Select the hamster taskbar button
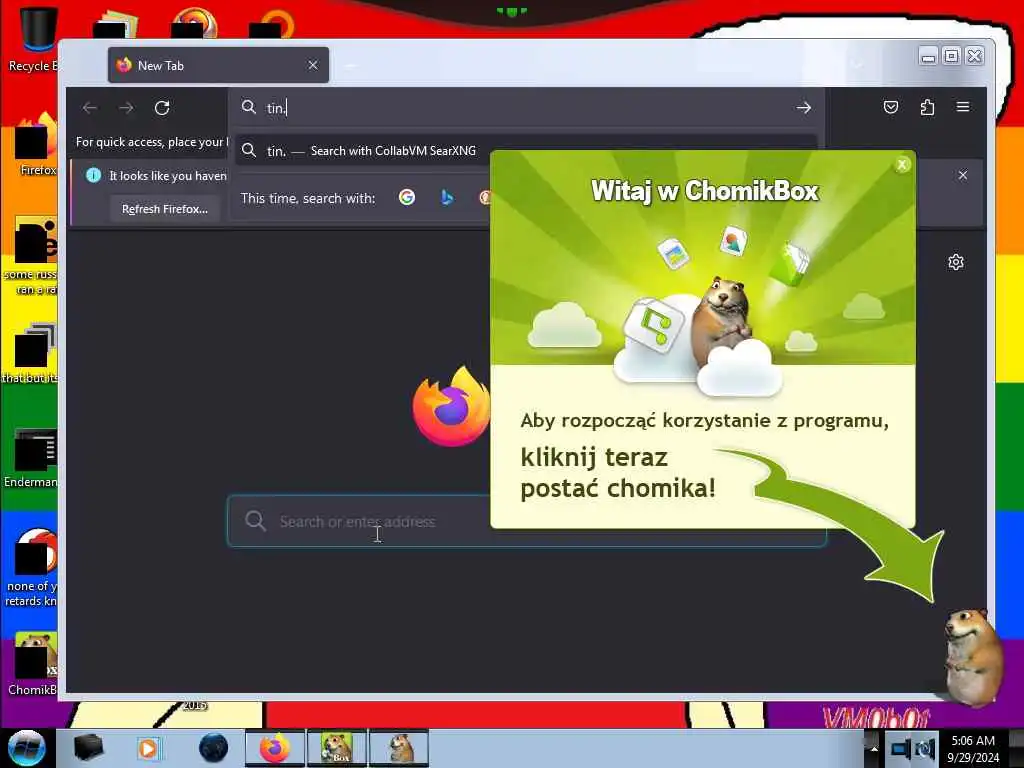The image size is (1024, 768). (x=399, y=748)
